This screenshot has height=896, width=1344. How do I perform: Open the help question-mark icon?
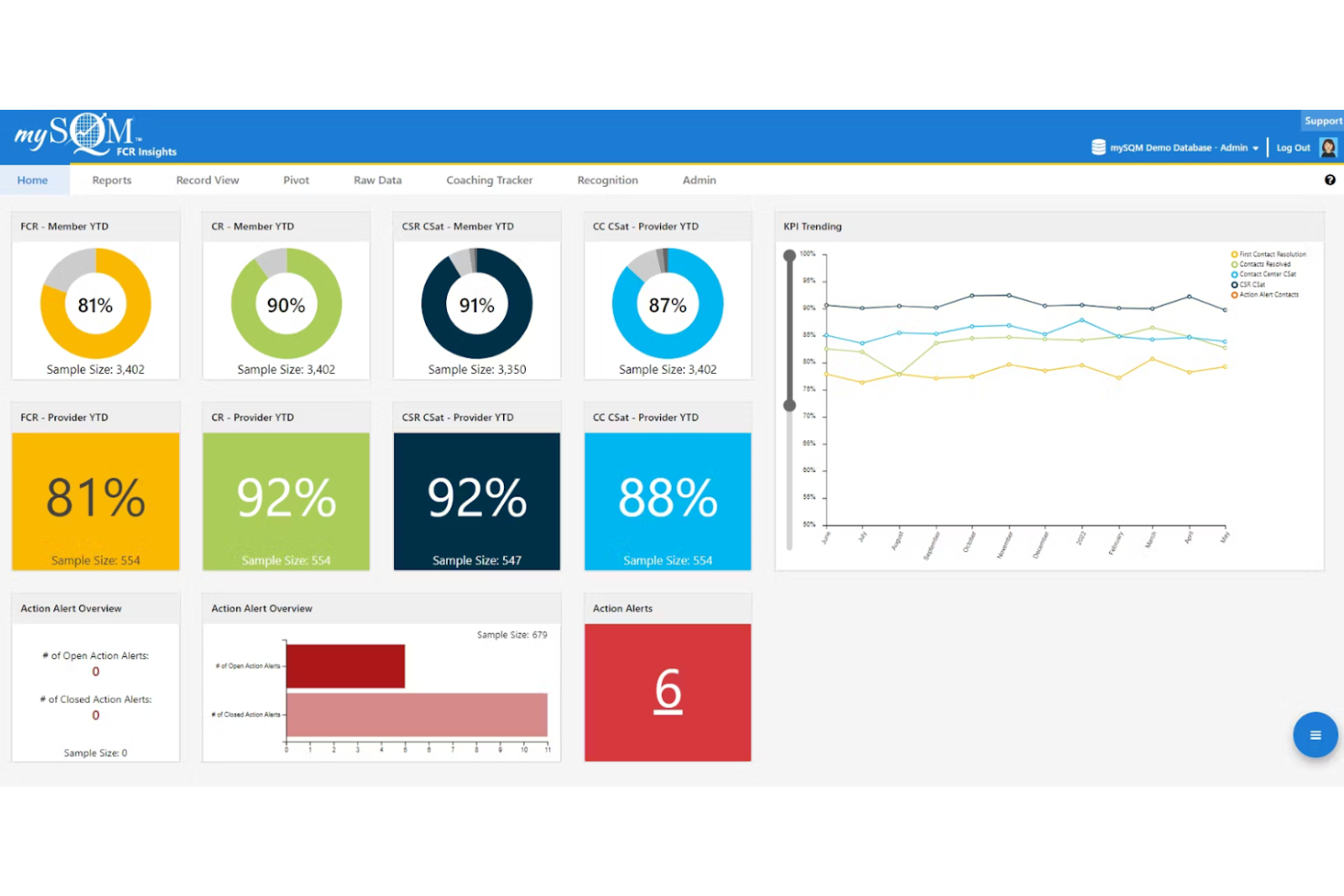(x=1329, y=180)
